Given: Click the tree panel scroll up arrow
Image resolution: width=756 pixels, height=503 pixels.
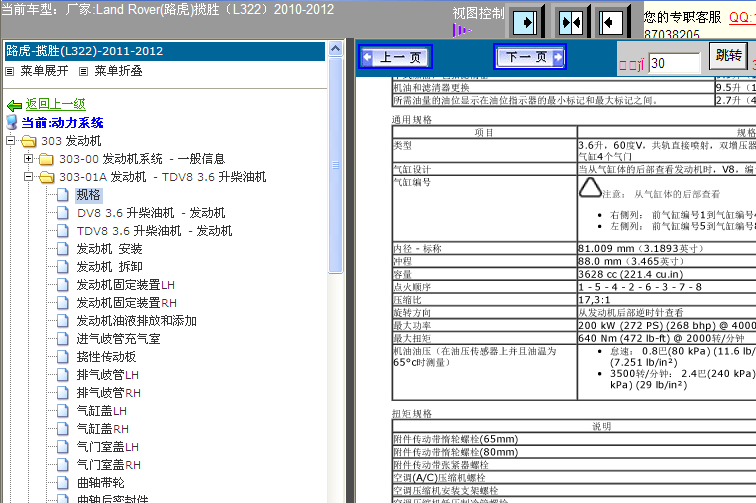Looking at the screenshot, I should pyautogui.click(x=335, y=48).
